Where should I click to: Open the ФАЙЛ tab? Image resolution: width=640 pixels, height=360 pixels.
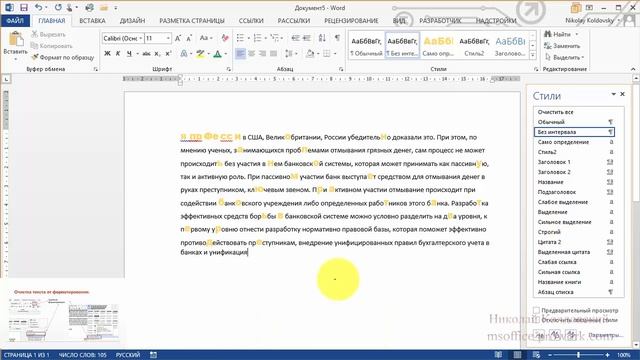point(15,20)
